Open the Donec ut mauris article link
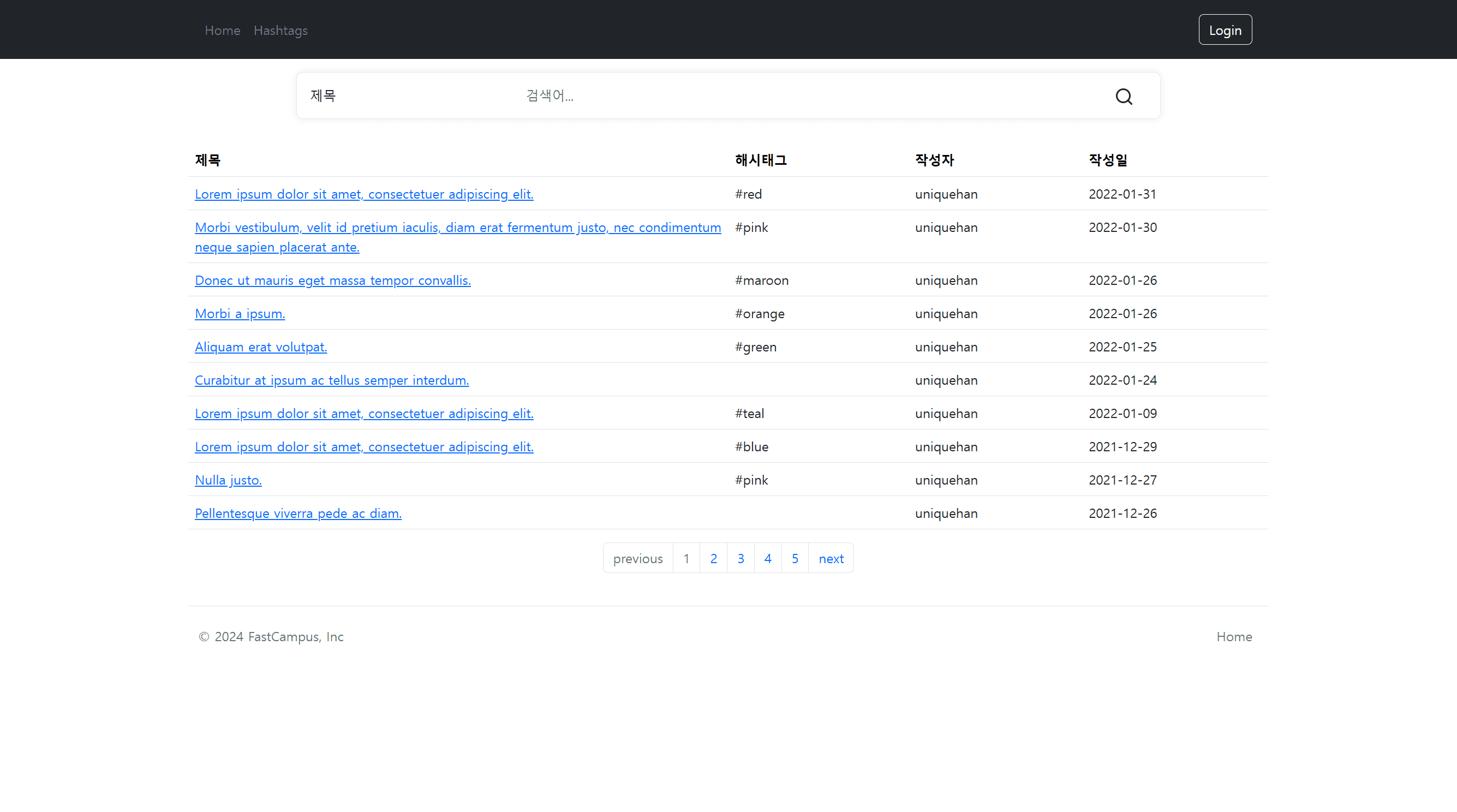The image size is (1457, 812). tap(332, 280)
